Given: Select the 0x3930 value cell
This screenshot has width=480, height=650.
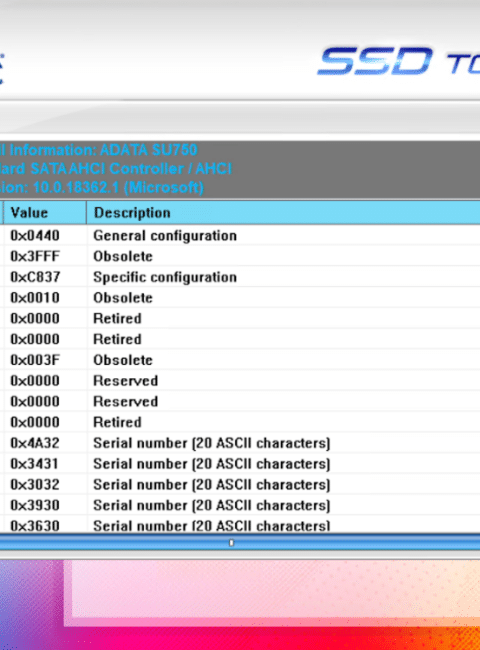Looking at the screenshot, I should point(35,505).
